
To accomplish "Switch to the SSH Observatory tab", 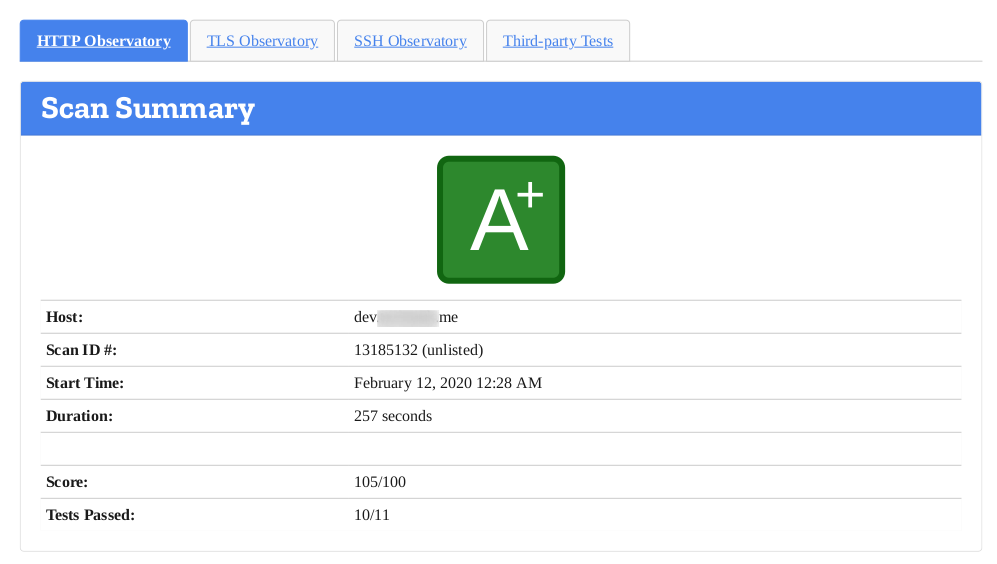I will 410,41.
